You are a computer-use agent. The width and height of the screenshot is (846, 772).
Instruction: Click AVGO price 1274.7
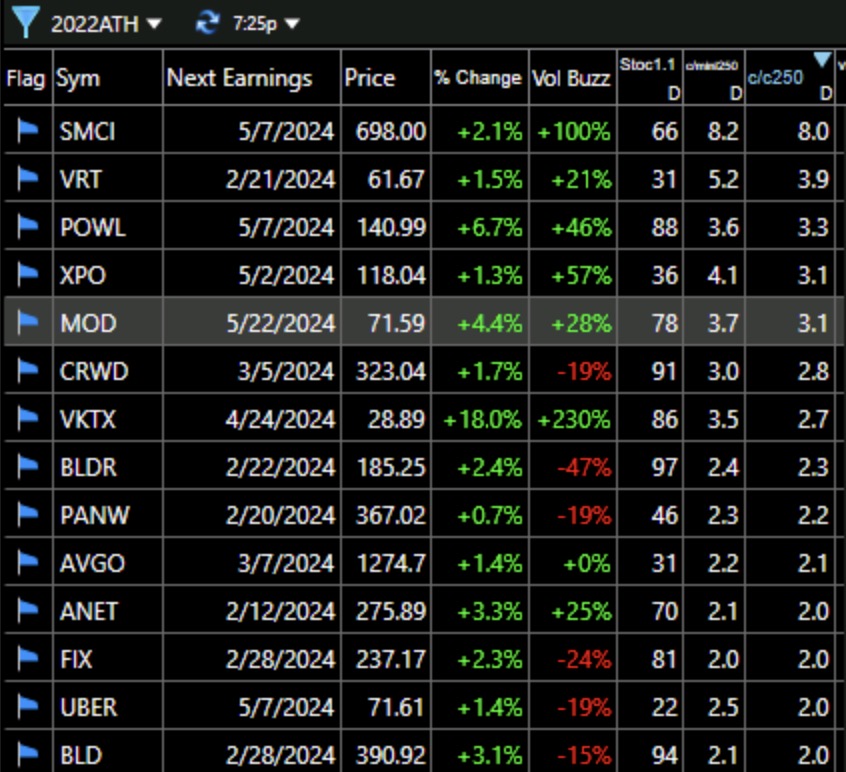(x=391, y=564)
